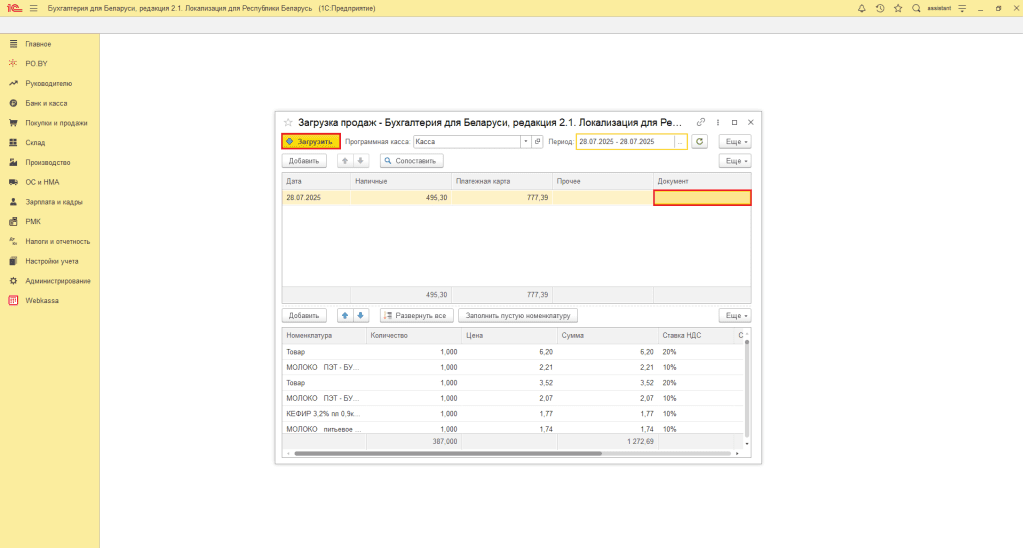Move the upper table row up

pyautogui.click(x=345, y=161)
